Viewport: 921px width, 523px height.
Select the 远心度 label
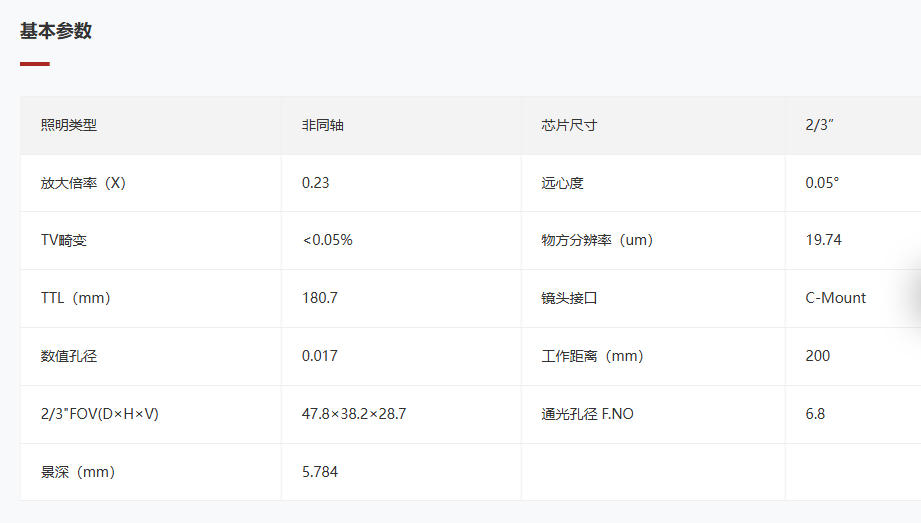(x=562, y=183)
